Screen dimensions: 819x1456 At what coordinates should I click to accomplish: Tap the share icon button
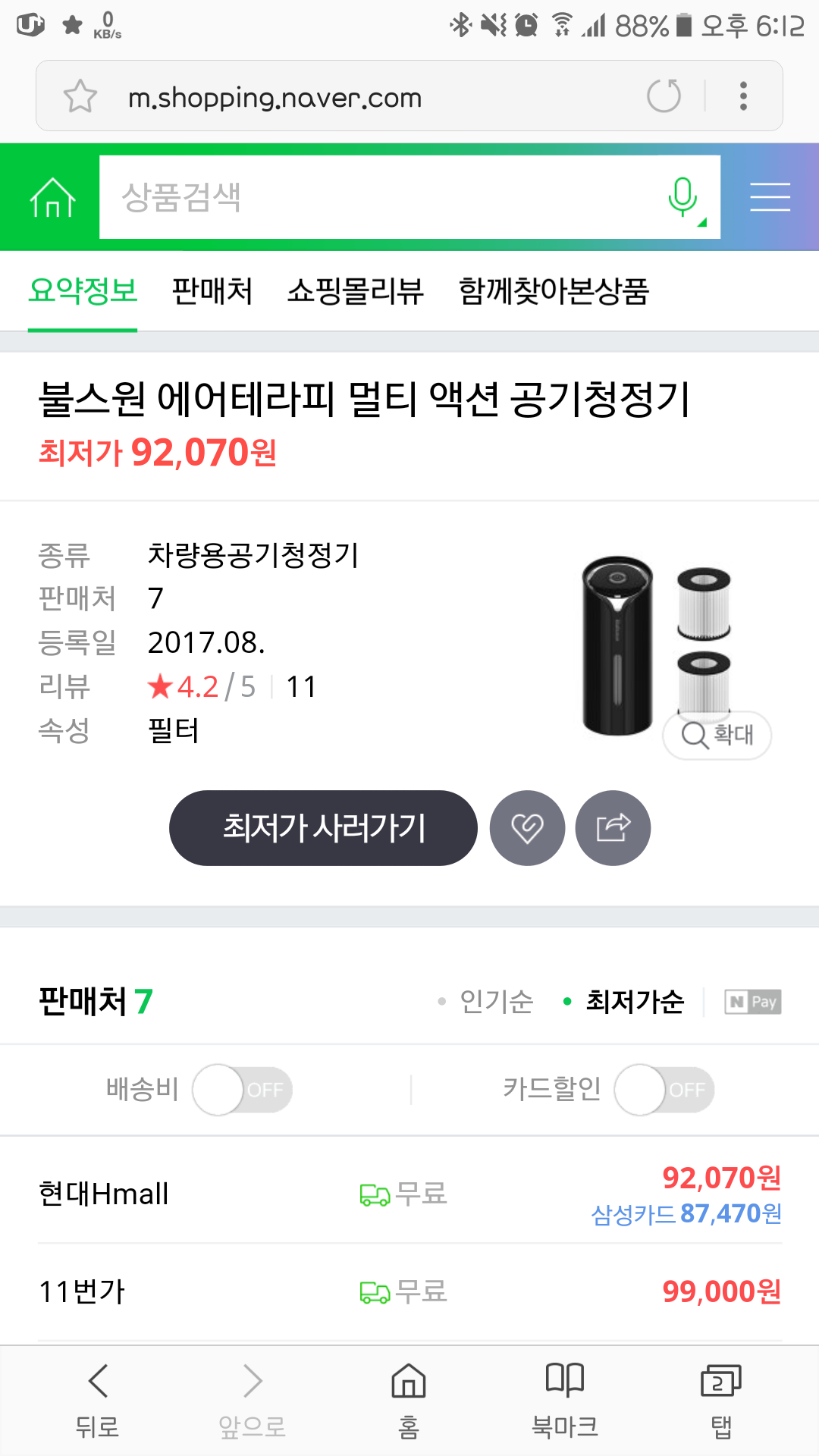point(613,828)
